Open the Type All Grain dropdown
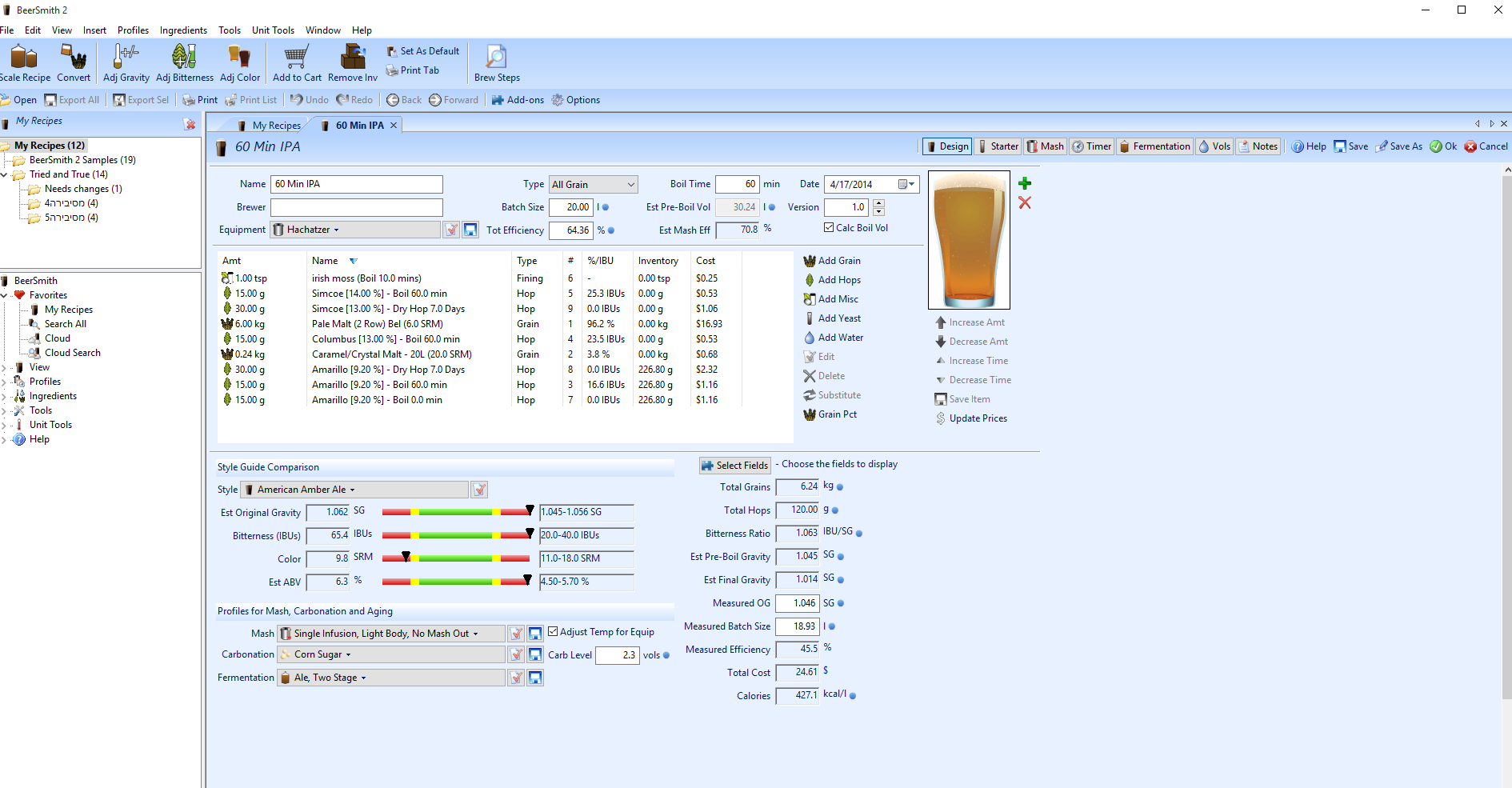This screenshot has height=788, width=1512. click(594, 184)
